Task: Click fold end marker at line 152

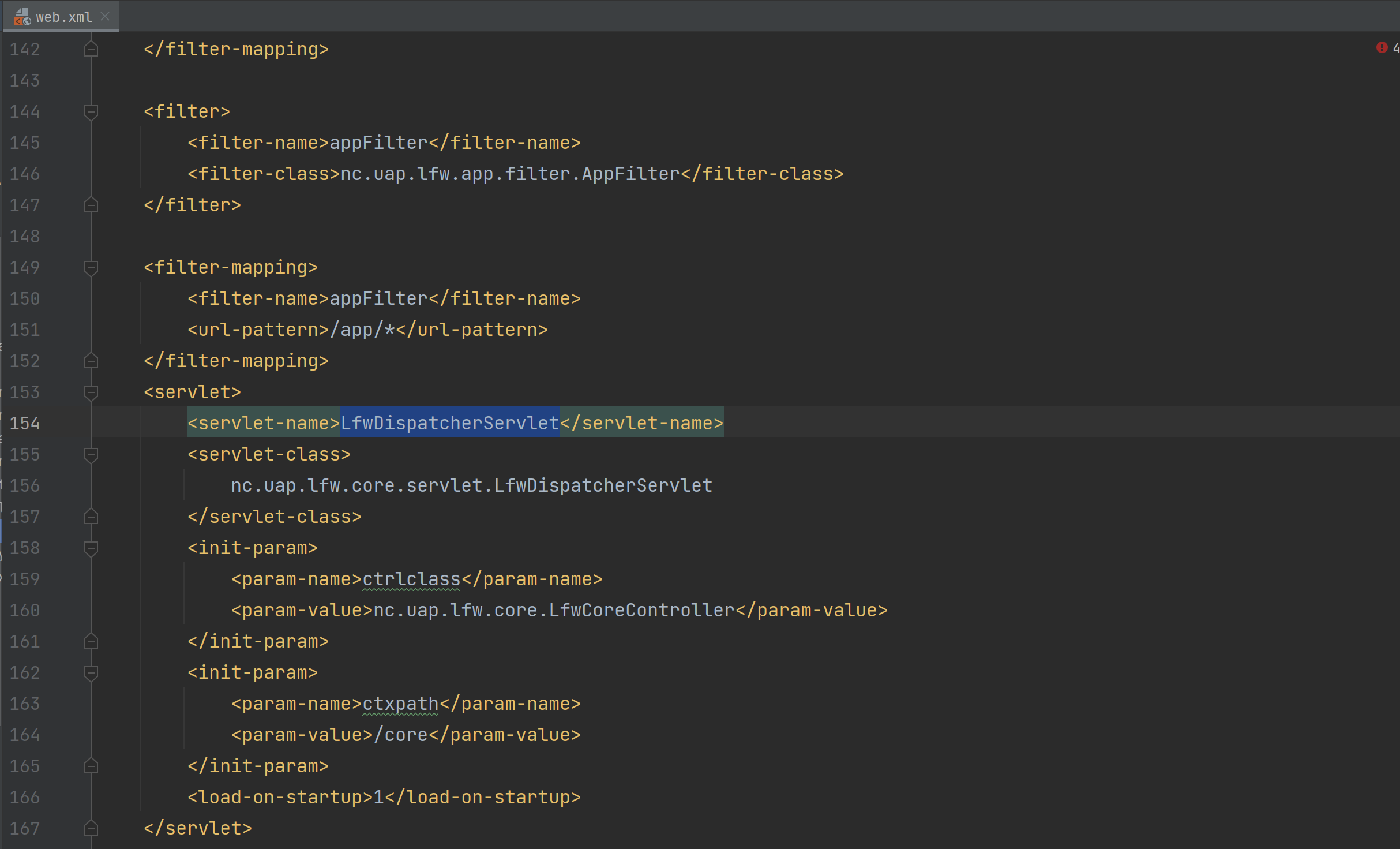Action: tap(91, 361)
